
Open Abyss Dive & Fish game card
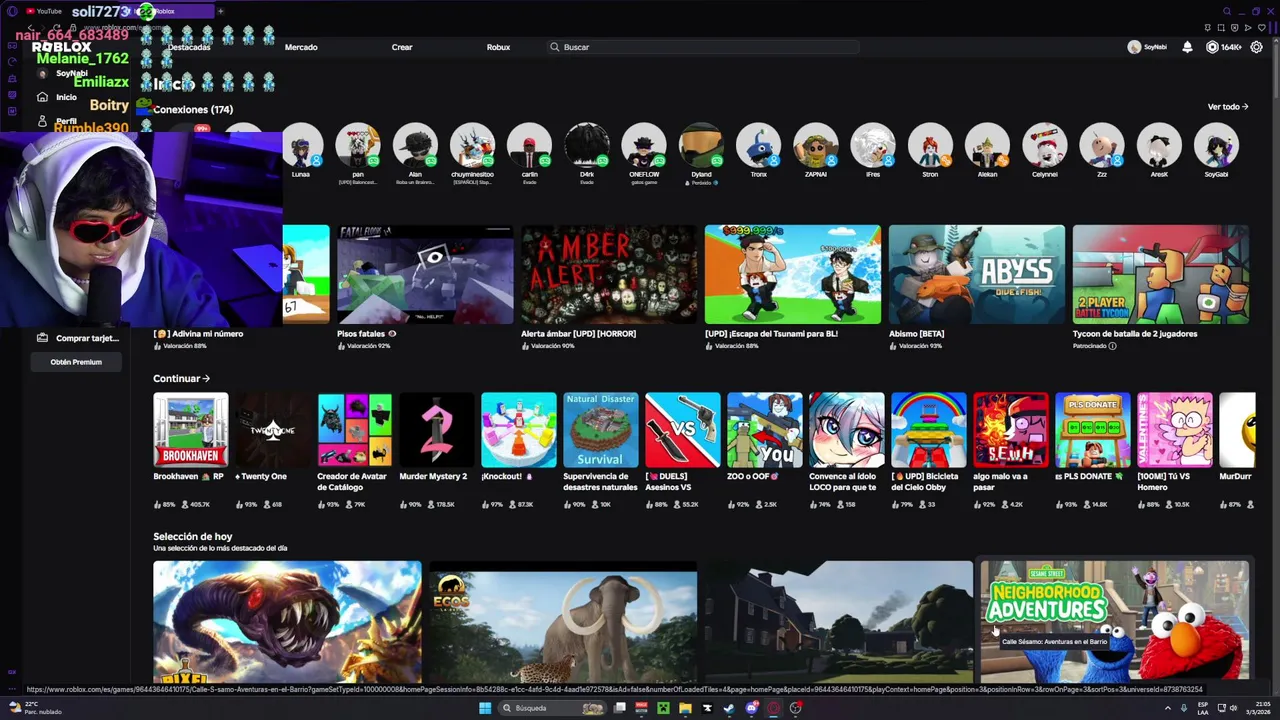(977, 274)
